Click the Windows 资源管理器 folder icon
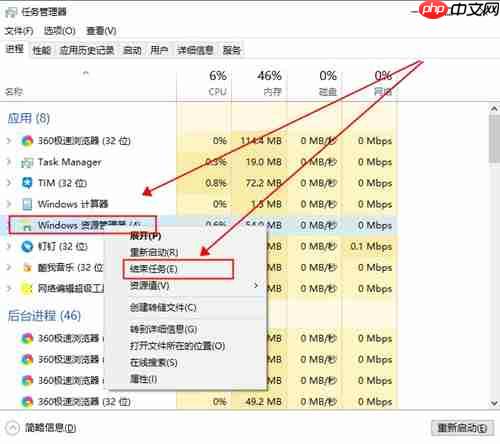 pyautogui.click(x=27, y=226)
